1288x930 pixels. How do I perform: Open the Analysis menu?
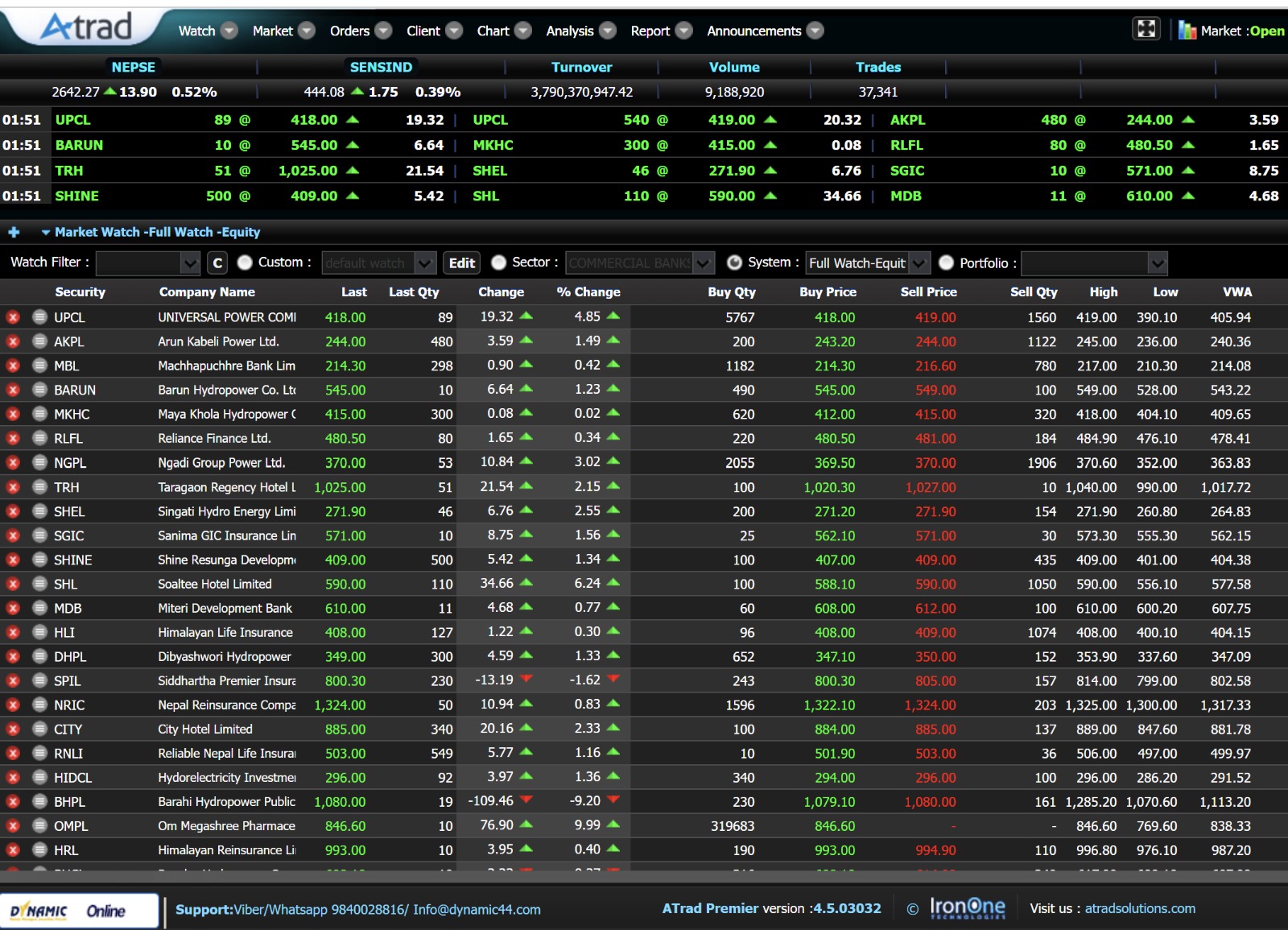tap(580, 31)
